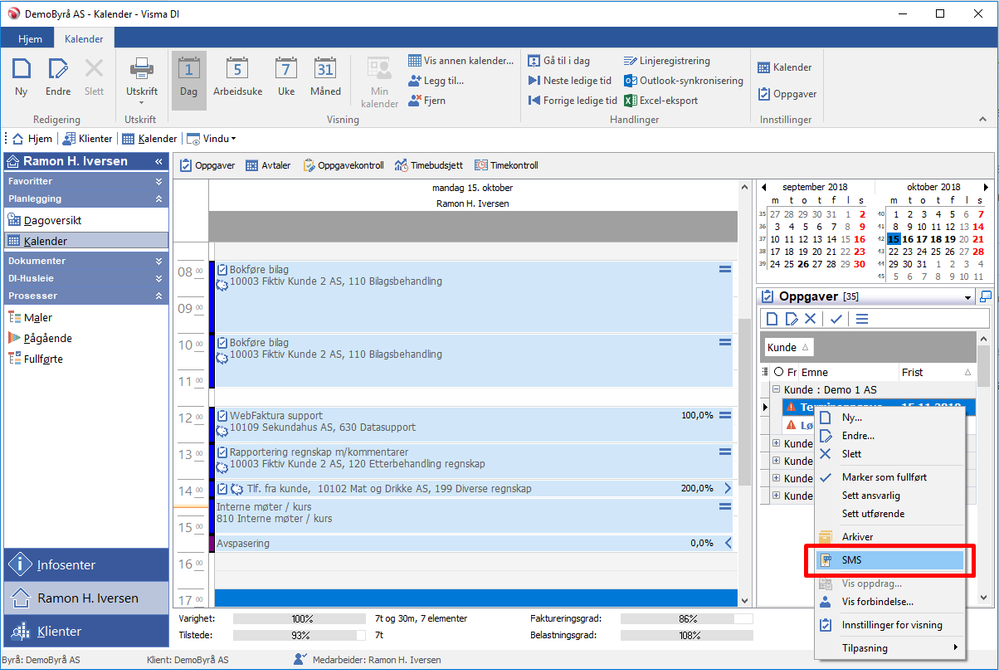
Task: Click Excel-eksport in the ribbon
Action: [660, 100]
